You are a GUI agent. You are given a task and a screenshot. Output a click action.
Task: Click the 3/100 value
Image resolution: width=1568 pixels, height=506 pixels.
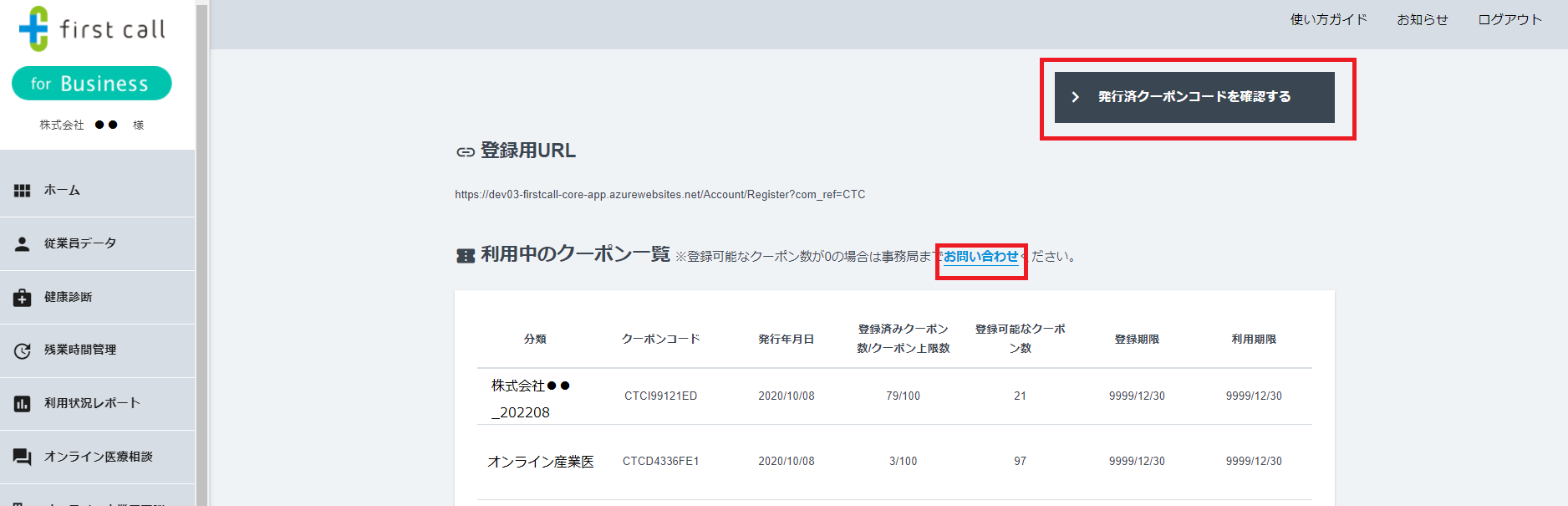[903, 461]
